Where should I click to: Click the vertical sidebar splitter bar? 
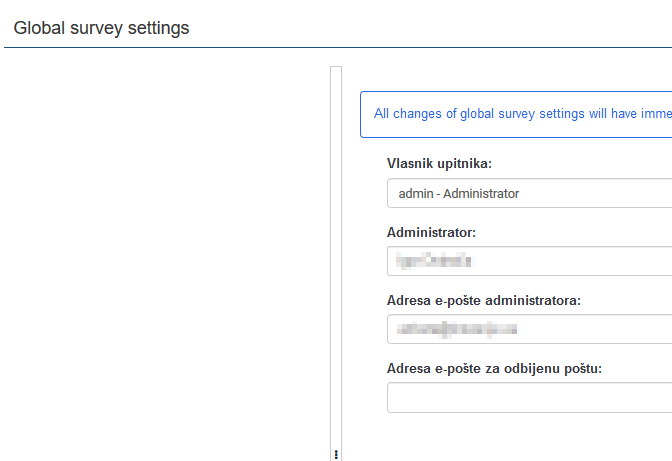coord(336,260)
